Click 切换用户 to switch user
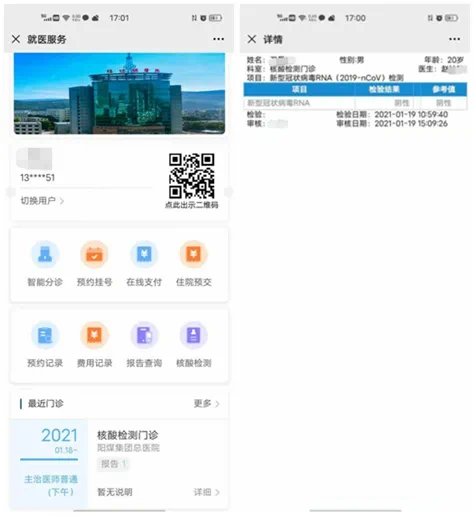The width and height of the screenshot is (475, 516). 42,201
